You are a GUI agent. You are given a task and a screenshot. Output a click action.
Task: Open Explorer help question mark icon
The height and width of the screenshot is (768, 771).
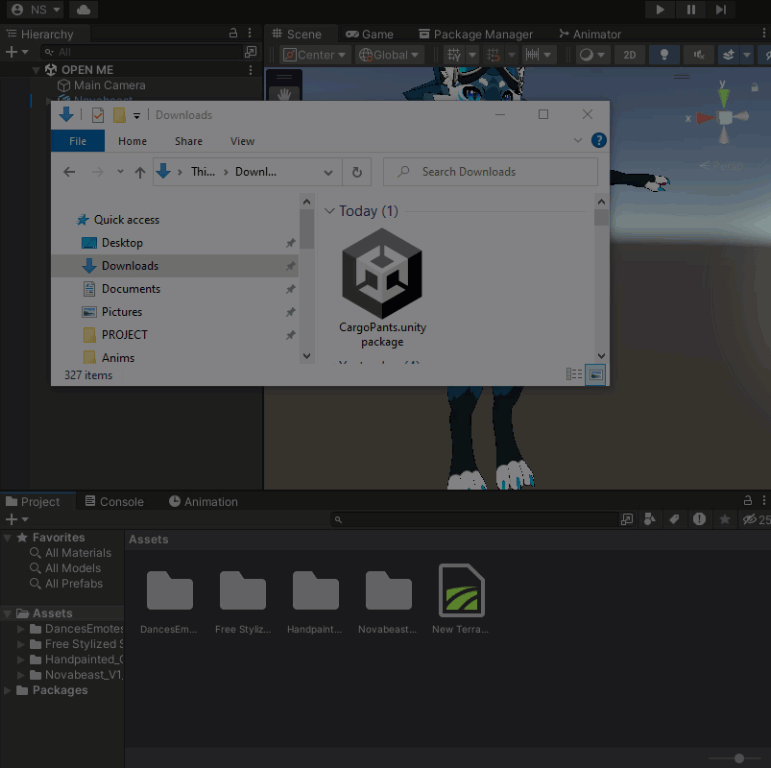pyautogui.click(x=598, y=141)
